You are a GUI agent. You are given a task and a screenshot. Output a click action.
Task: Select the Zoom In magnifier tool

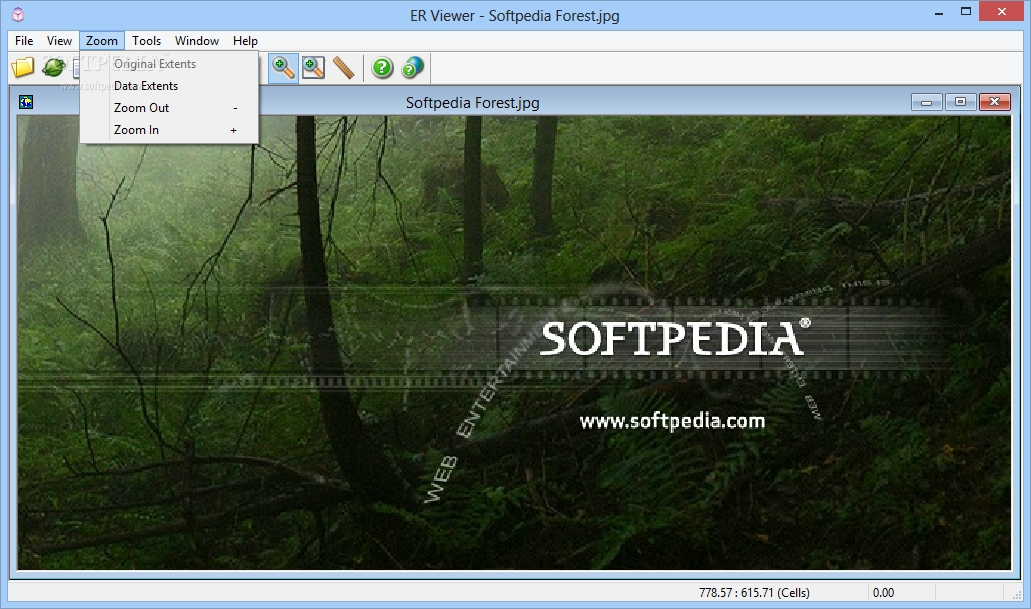[x=283, y=68]
